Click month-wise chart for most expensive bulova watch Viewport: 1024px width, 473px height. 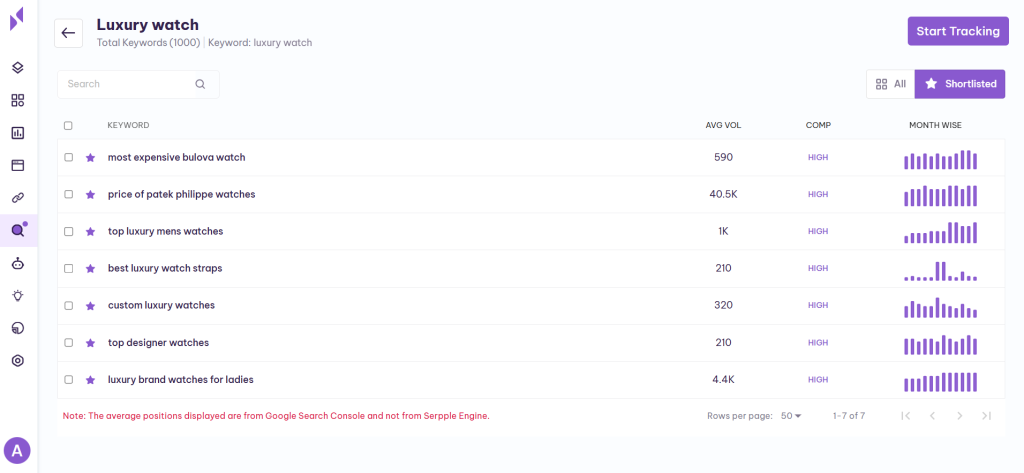tap(940, 159)
